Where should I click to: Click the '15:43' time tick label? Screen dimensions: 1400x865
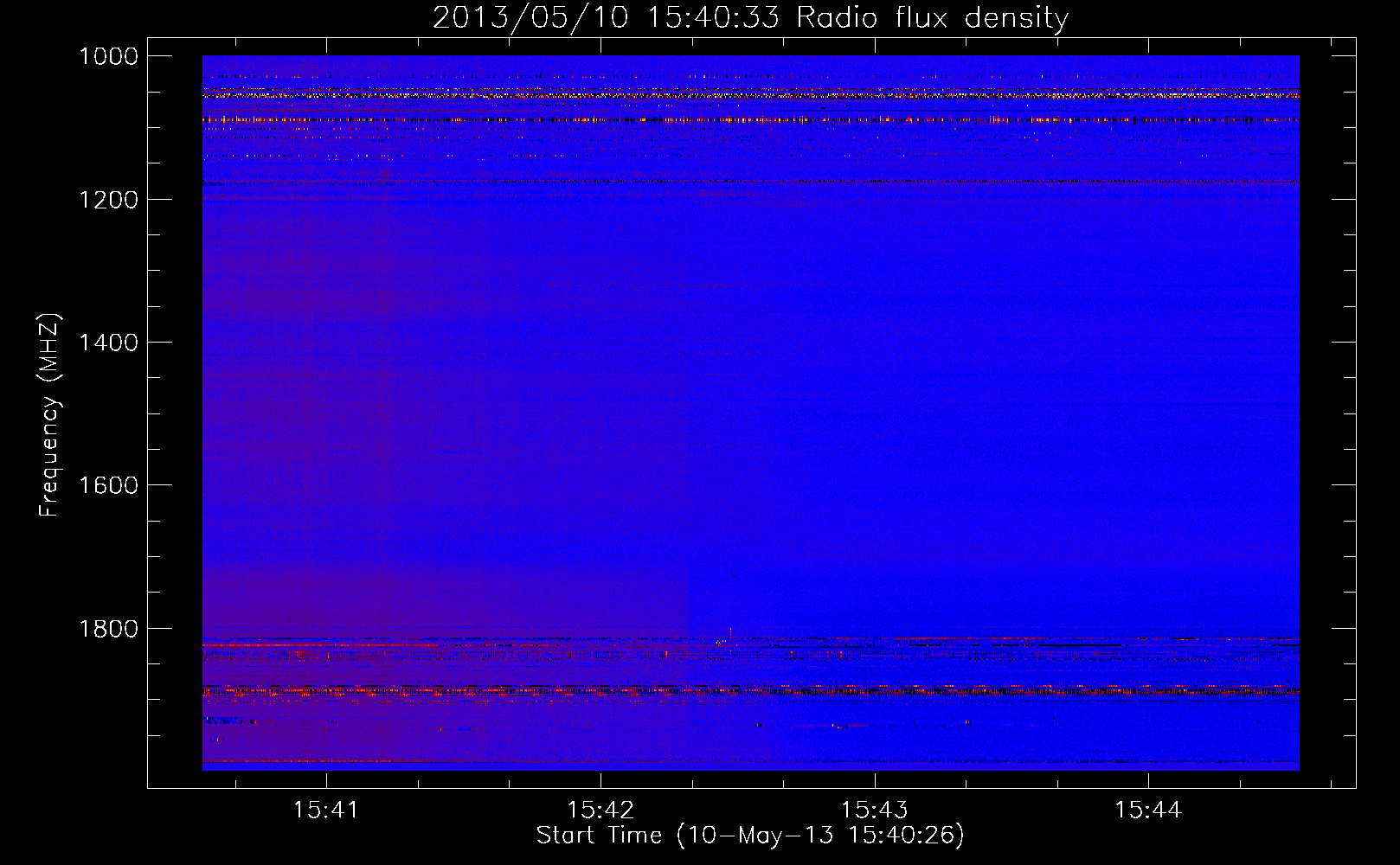(874, 811)
